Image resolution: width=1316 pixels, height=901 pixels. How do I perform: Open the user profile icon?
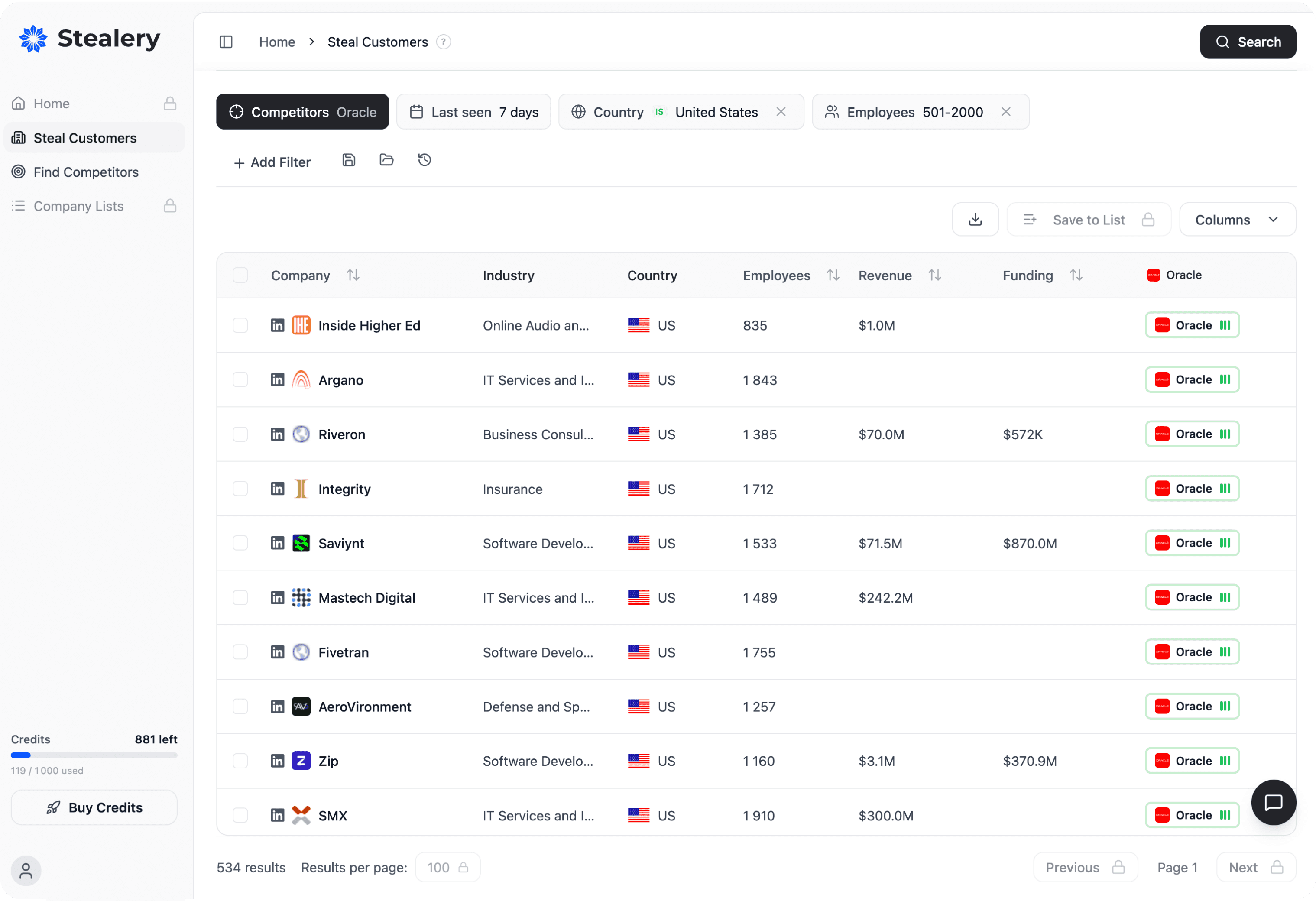point(25,870)
